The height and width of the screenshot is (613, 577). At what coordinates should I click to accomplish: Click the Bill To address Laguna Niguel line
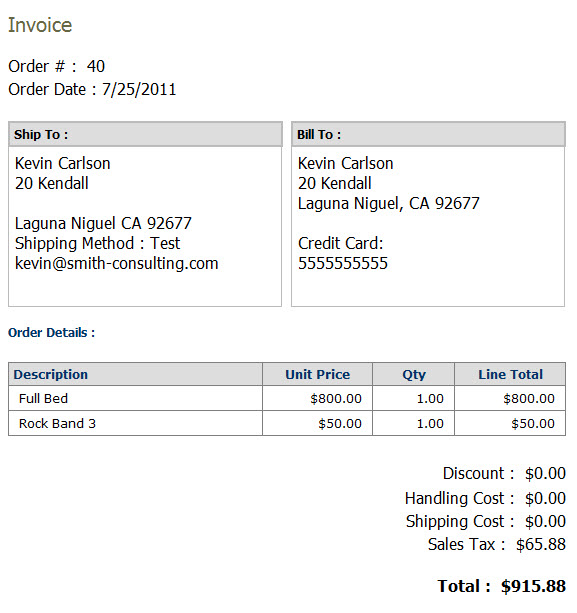click(x=389, y=203)
